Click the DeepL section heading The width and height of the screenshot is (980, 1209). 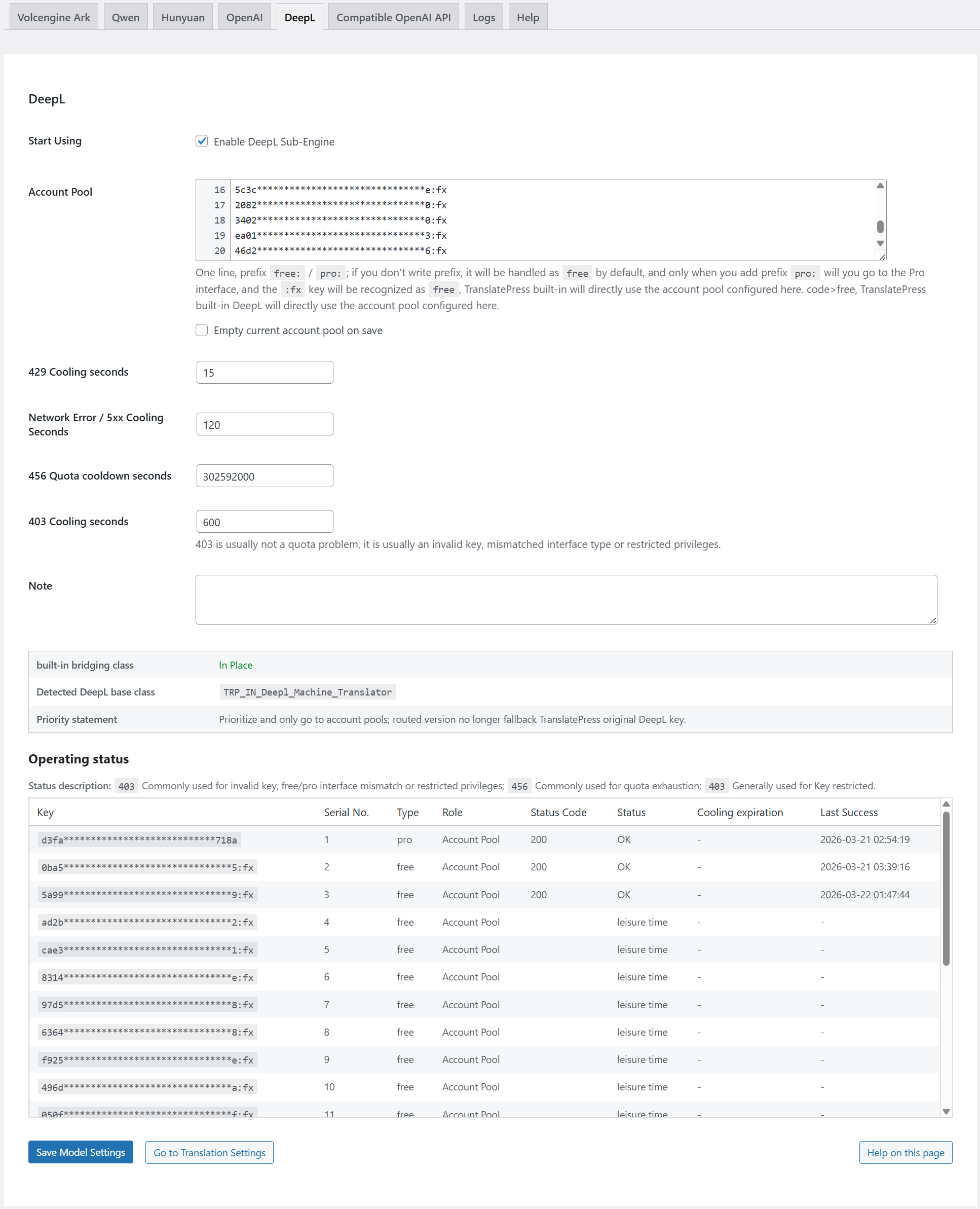[47, 99]
